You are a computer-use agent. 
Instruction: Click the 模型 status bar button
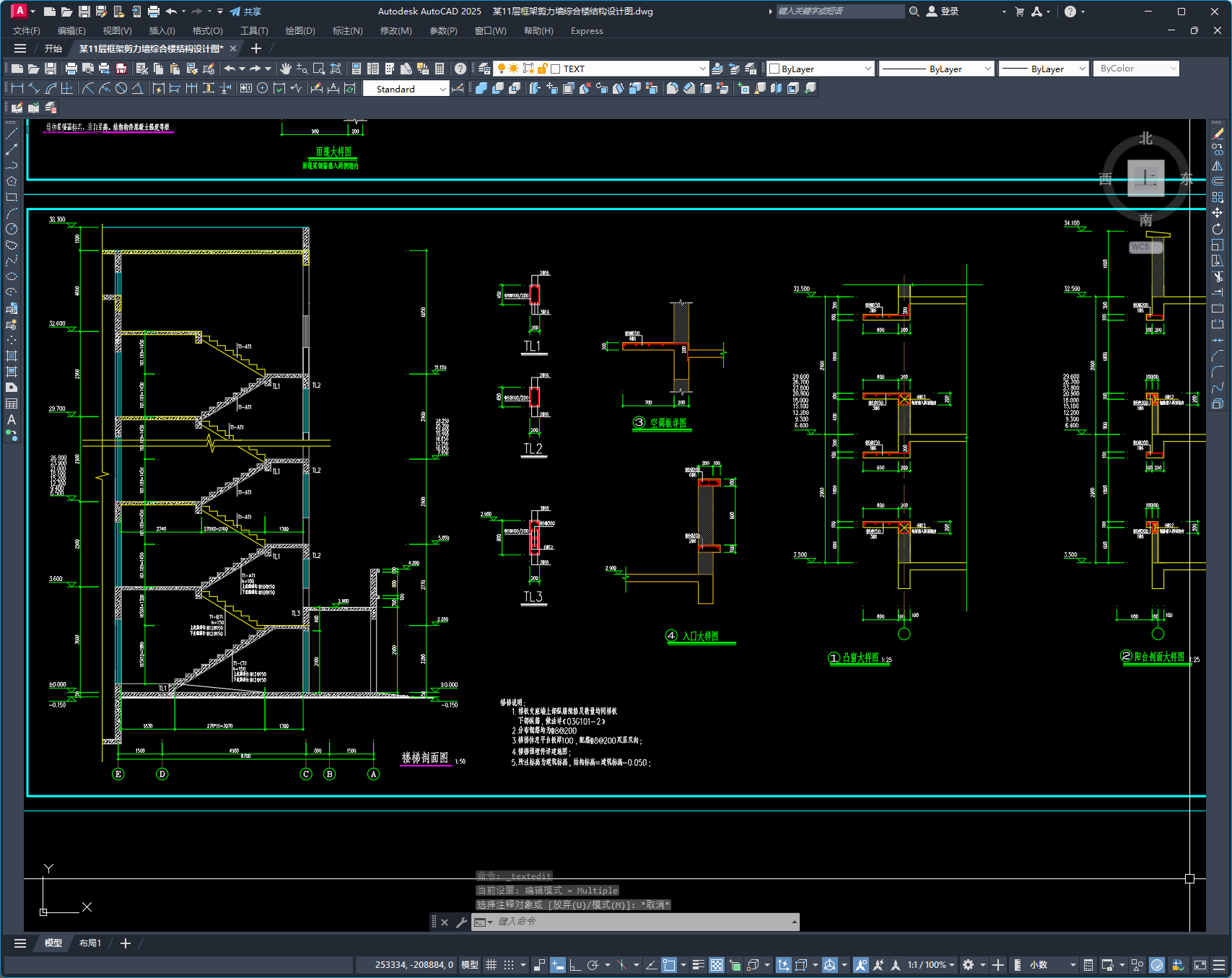[x=470, y=965]
